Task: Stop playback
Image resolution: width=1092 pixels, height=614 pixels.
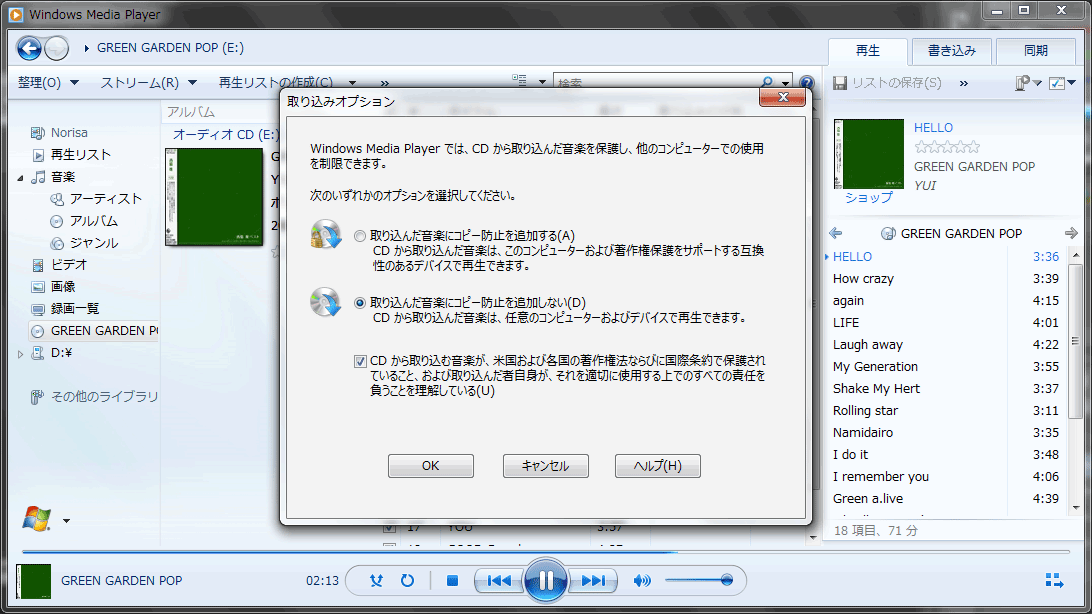Action: [452, 581]
